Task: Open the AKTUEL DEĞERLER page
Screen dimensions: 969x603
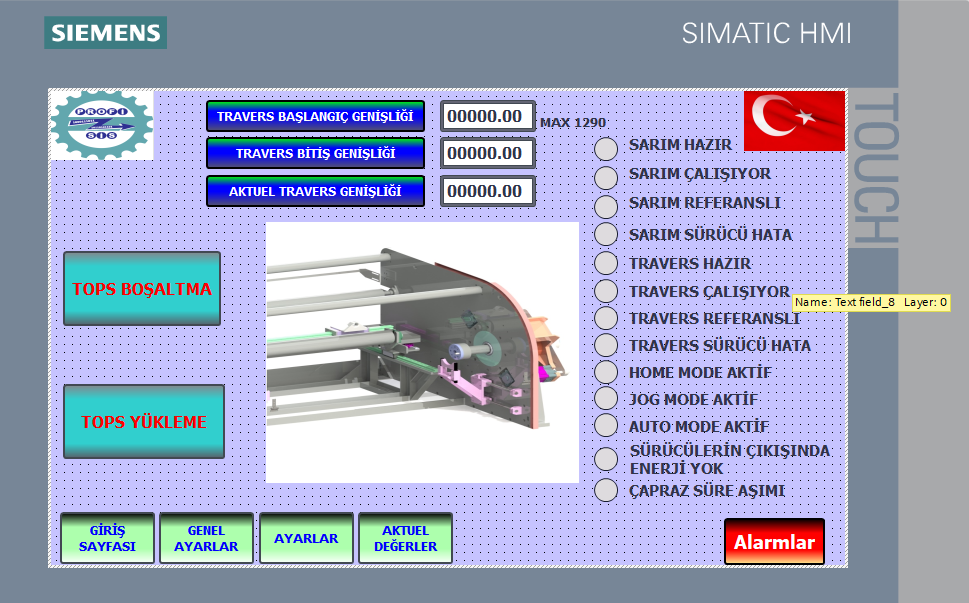Action: [405, 538]
